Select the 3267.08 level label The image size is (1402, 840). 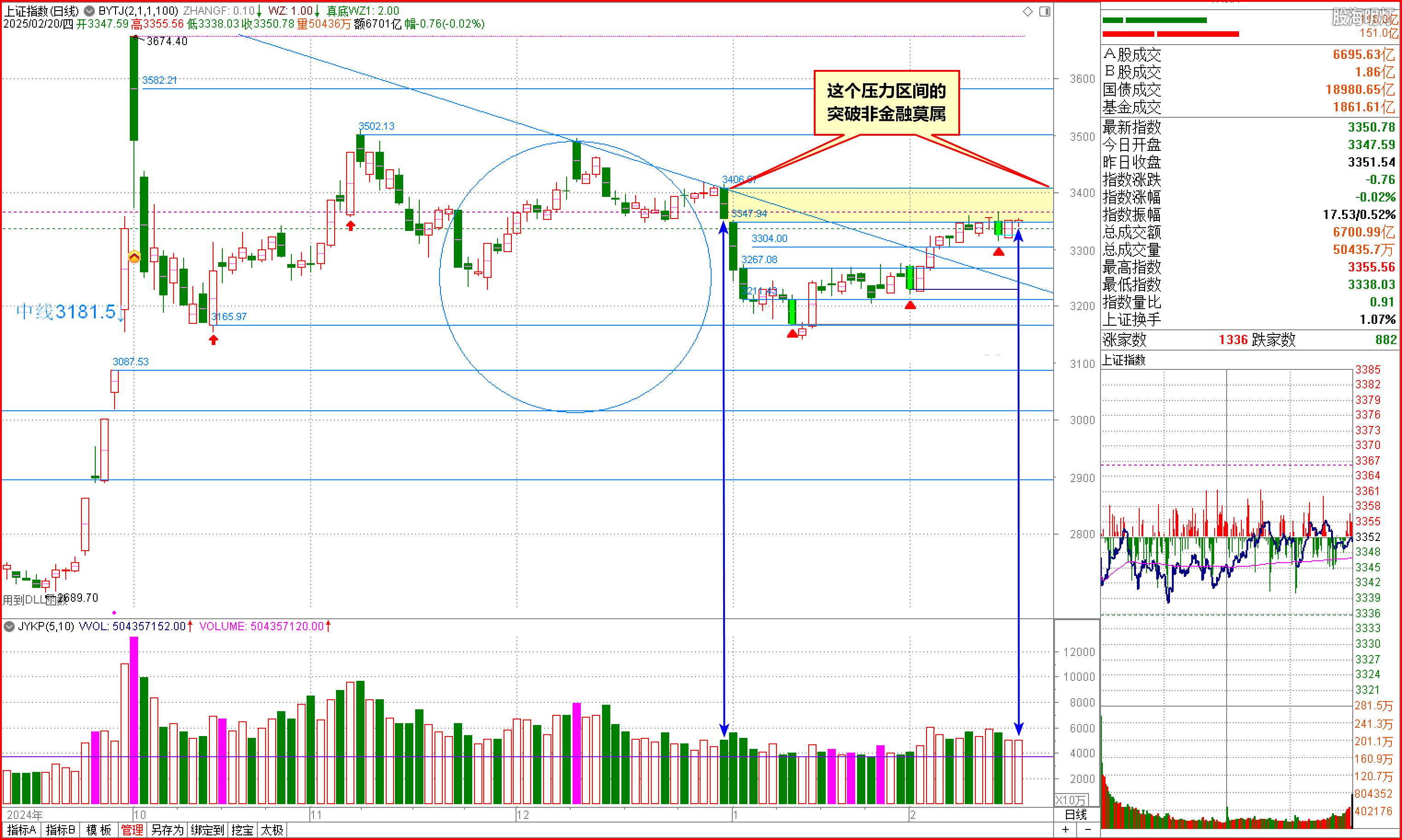click(x=759, y=260)
